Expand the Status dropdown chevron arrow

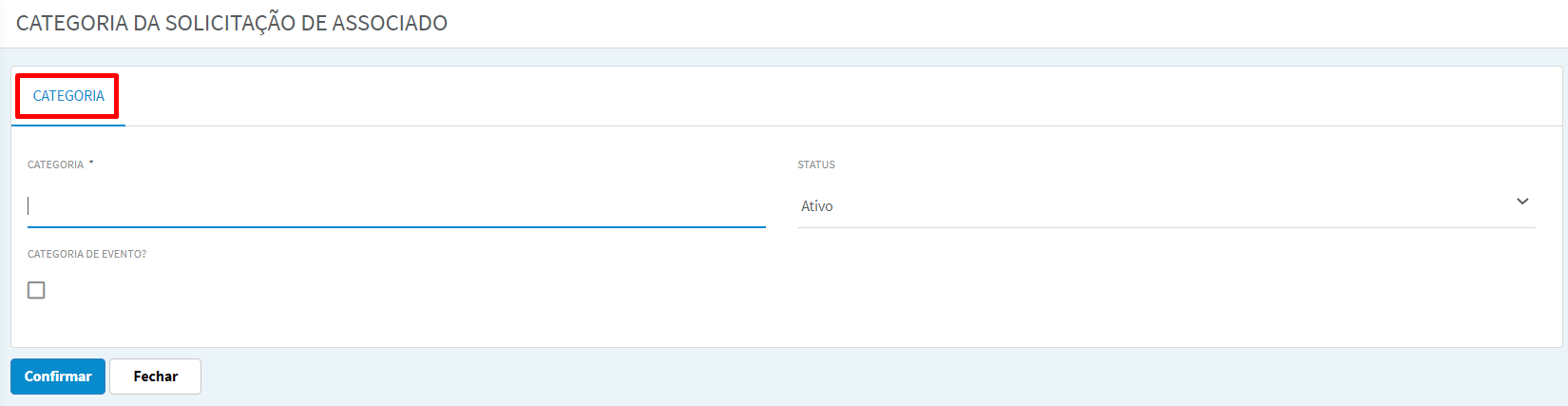click(1522, 202)
